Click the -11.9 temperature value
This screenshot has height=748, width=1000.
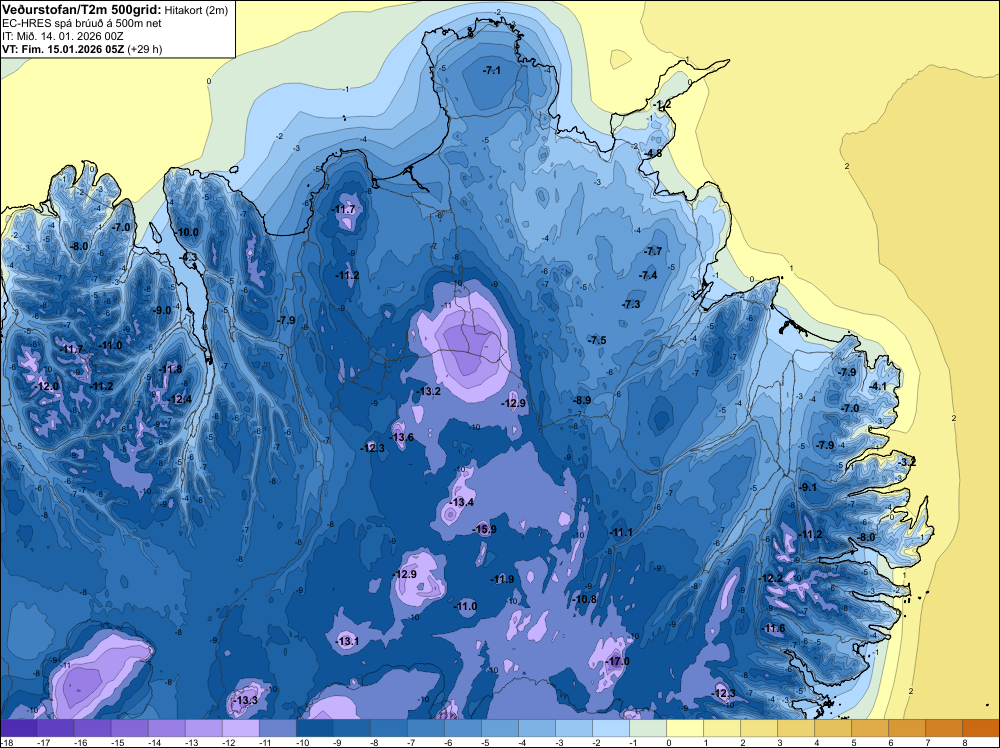pyautogui.click(x=503, y=580)
